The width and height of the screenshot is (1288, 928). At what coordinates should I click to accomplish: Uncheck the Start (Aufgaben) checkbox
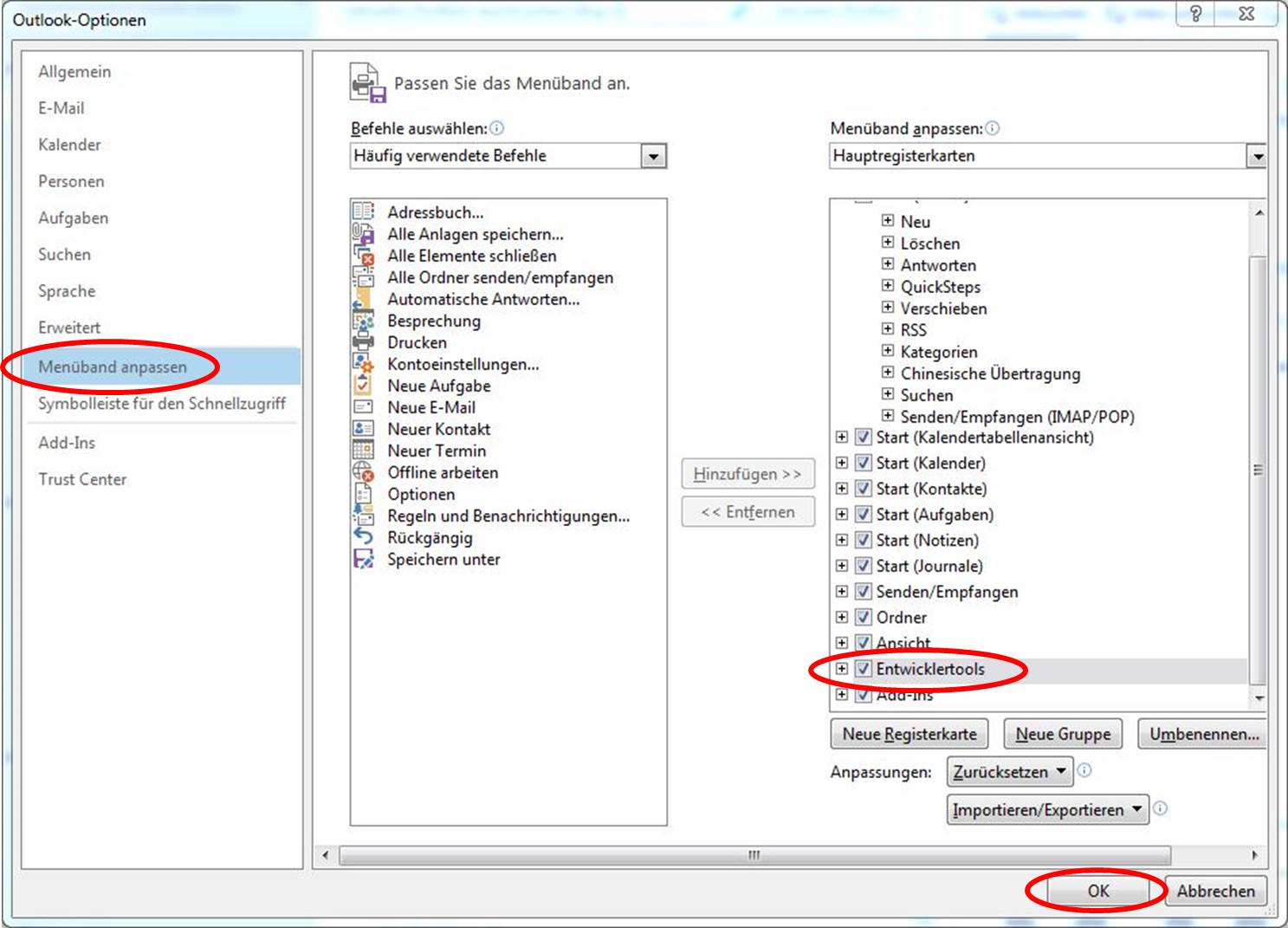point(863,514)
